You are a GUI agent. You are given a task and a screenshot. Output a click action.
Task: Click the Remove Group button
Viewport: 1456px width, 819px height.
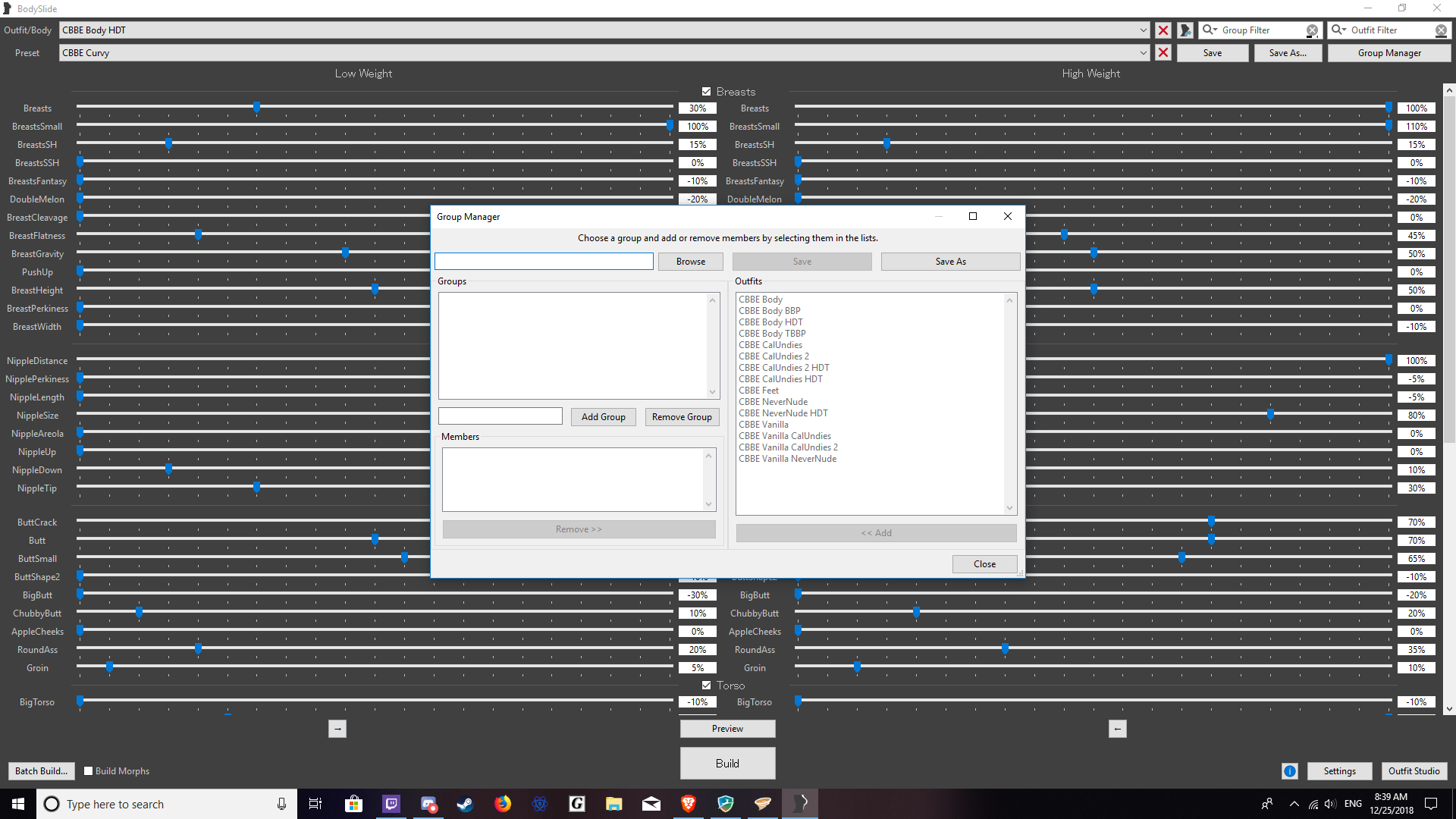(682, 417)
